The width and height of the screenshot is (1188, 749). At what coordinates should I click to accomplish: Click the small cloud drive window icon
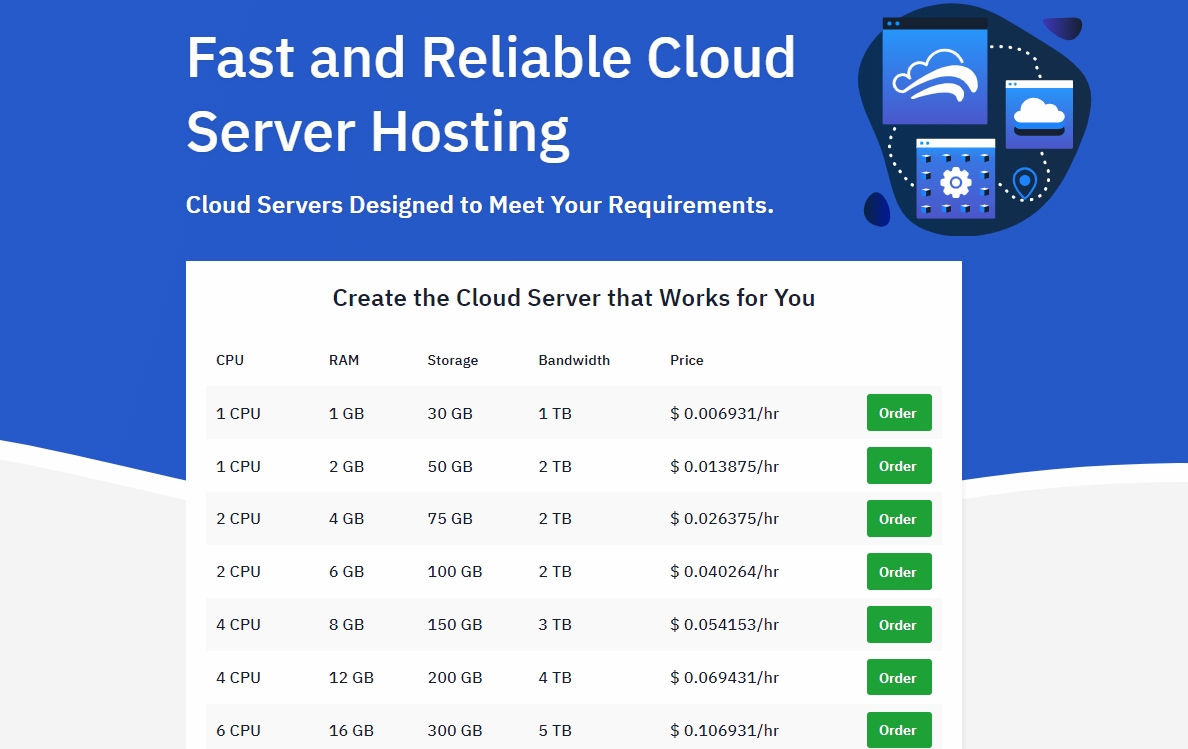(1039, 114)
